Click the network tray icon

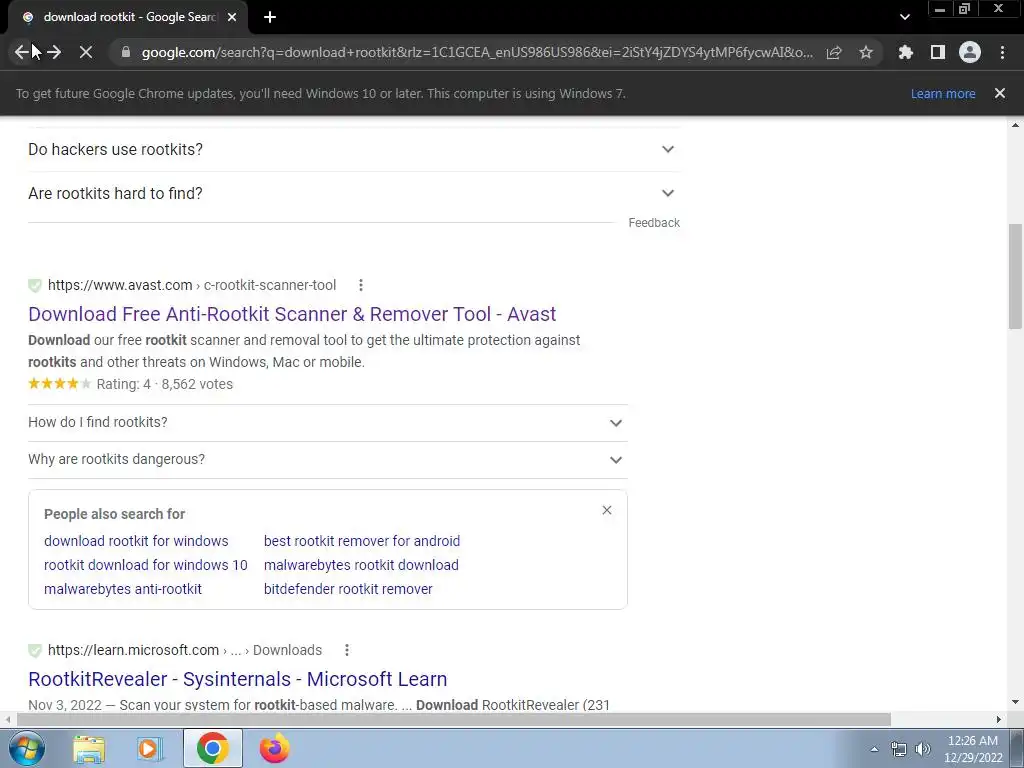point(899,749)
